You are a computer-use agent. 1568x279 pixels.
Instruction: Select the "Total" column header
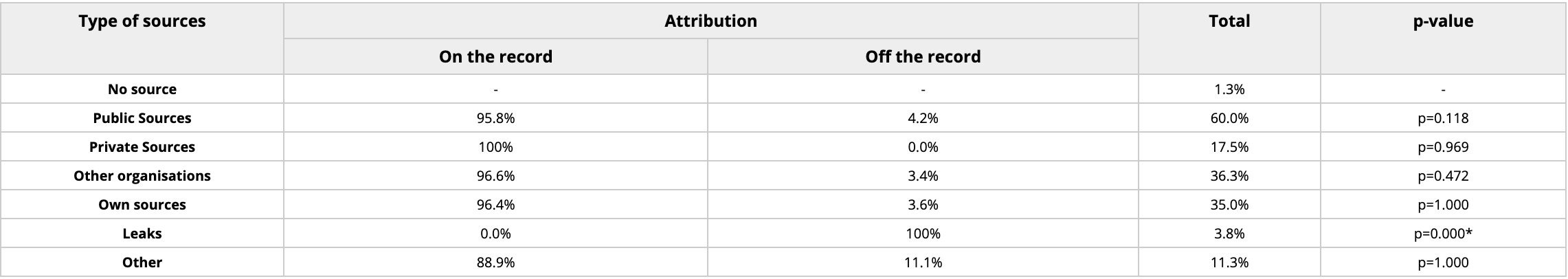point(1229,21)
